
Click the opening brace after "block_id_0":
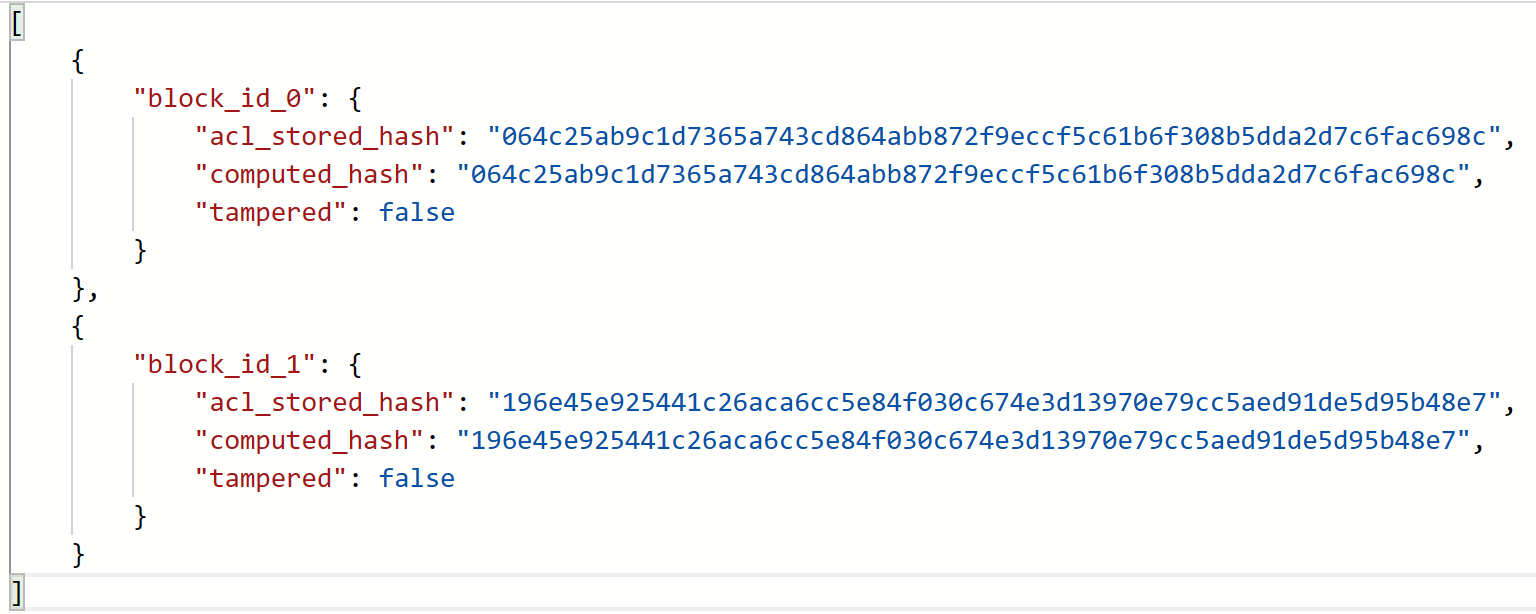[x=355, y=98]
